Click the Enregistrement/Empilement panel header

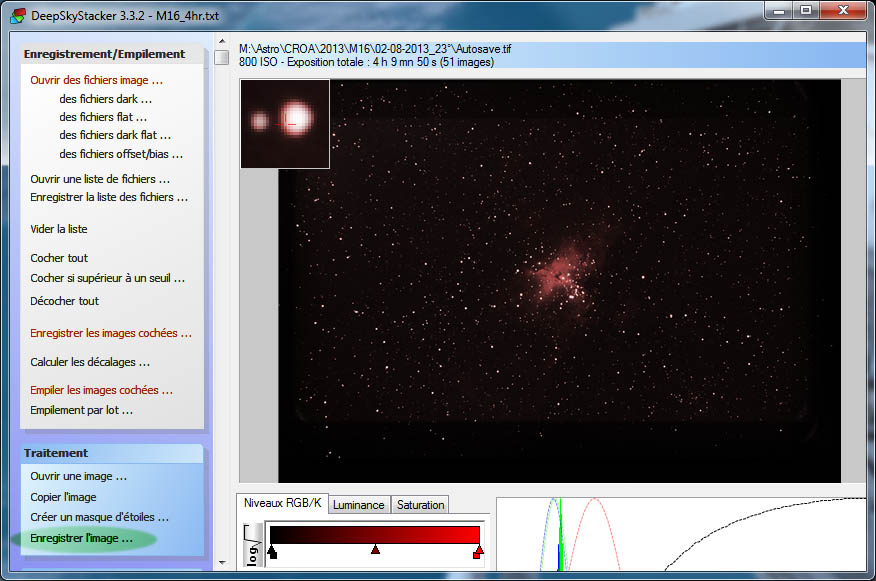(112, 54)
